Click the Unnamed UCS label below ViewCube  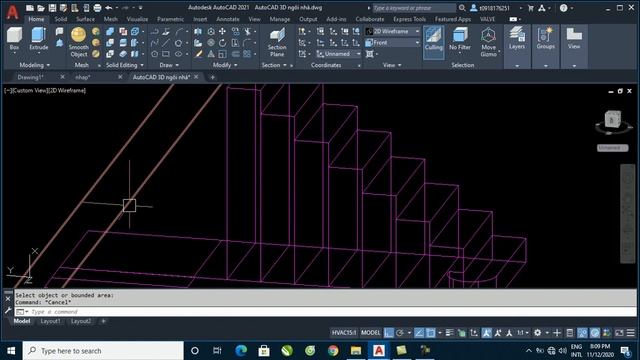(x=612, y=148)
